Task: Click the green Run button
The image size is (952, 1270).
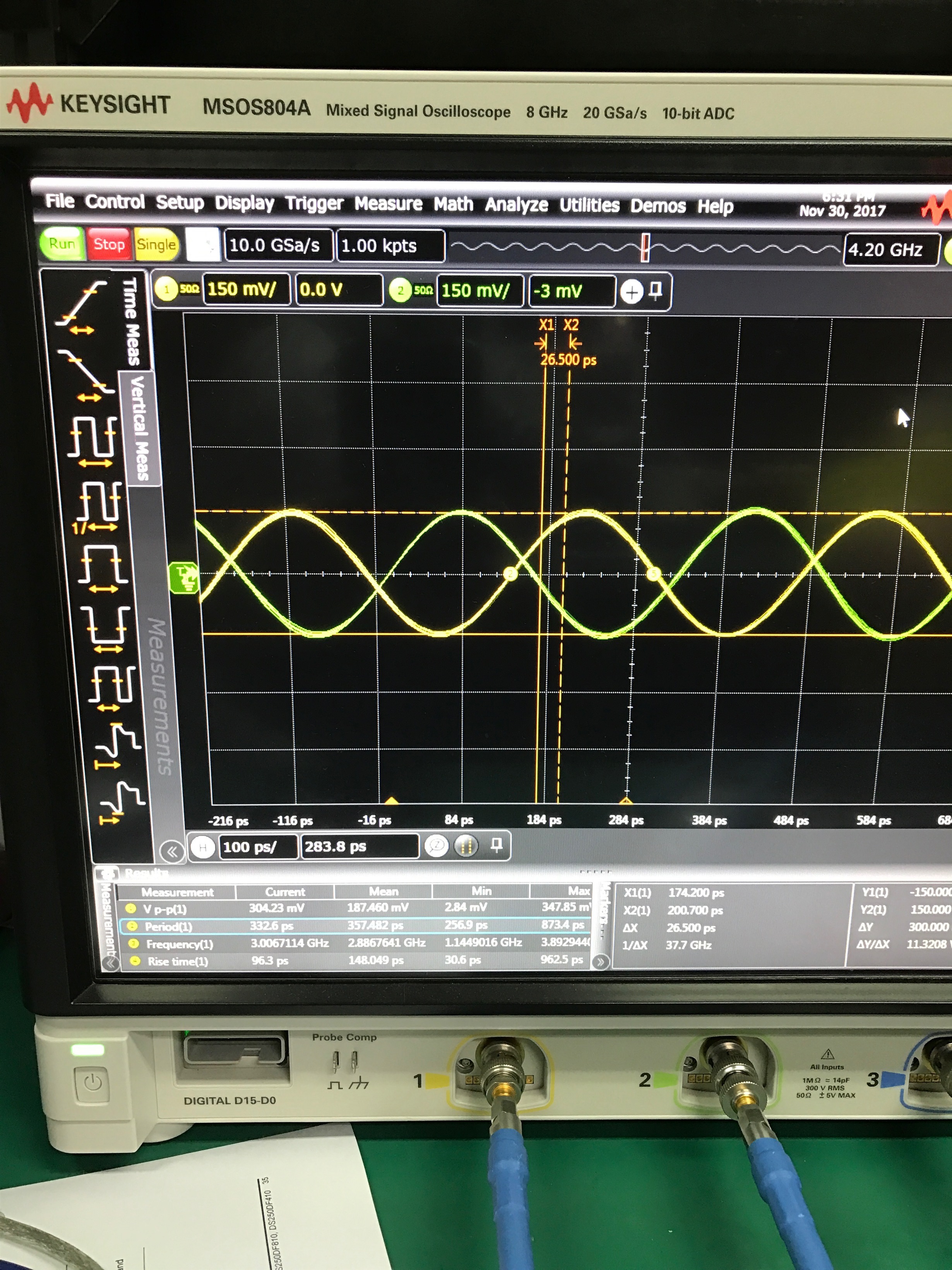Action: (62, 244)
